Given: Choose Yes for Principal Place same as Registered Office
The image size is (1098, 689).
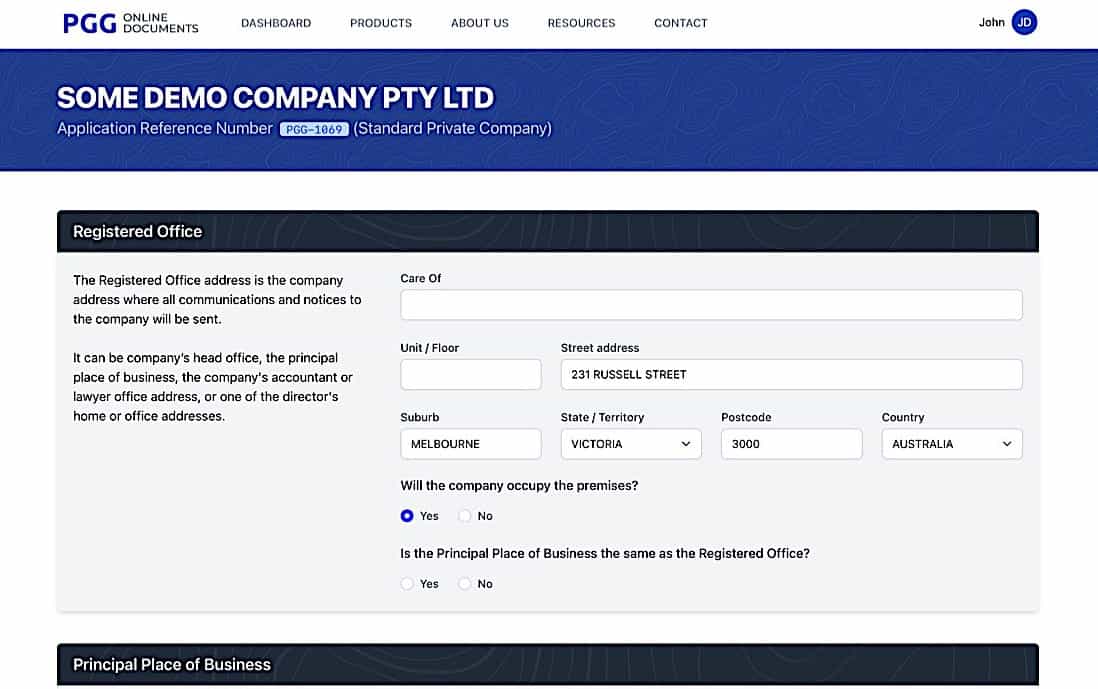Looking at the screenshot, I should 407,583.
